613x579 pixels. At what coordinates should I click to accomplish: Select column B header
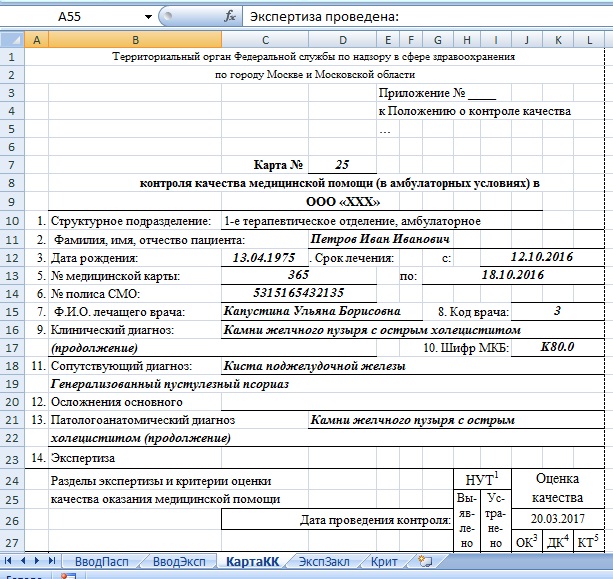[135, 40]
